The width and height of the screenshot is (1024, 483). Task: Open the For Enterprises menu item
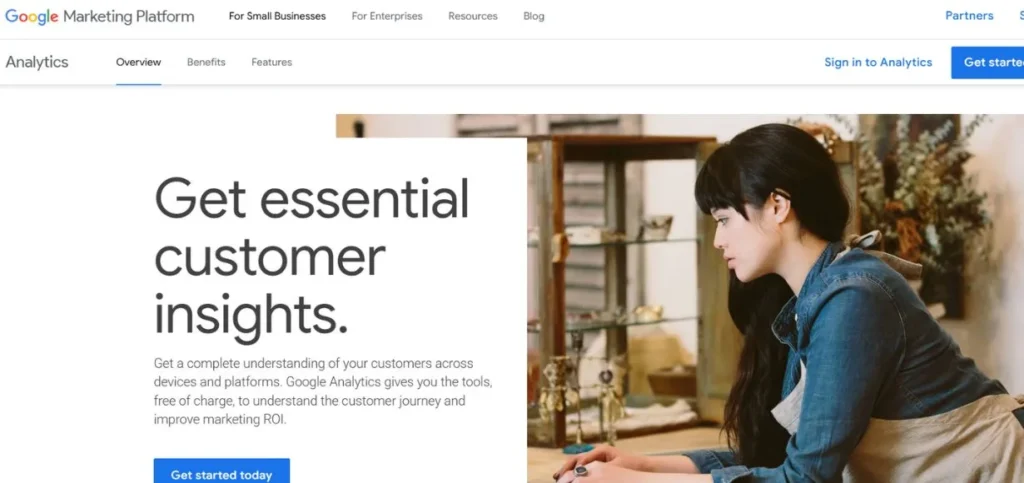[x=387, y=16]
